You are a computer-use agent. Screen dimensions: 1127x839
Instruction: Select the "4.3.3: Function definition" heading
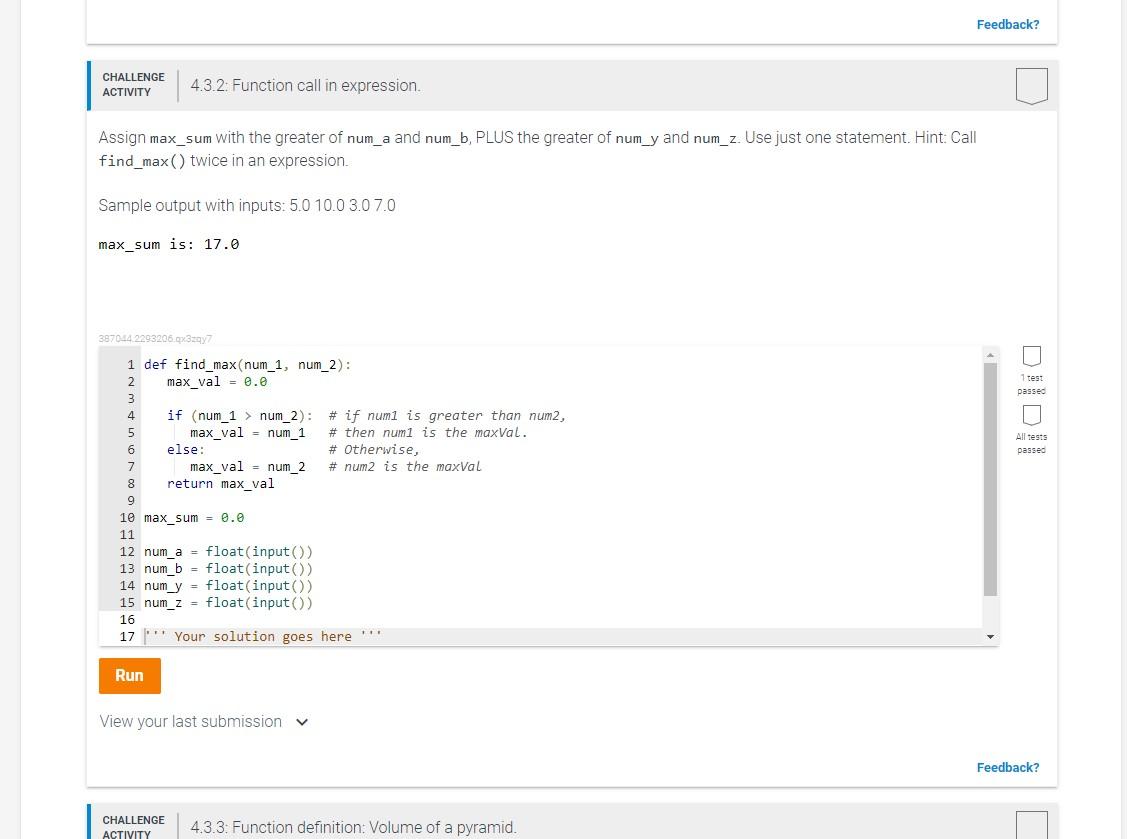(353, 827)
